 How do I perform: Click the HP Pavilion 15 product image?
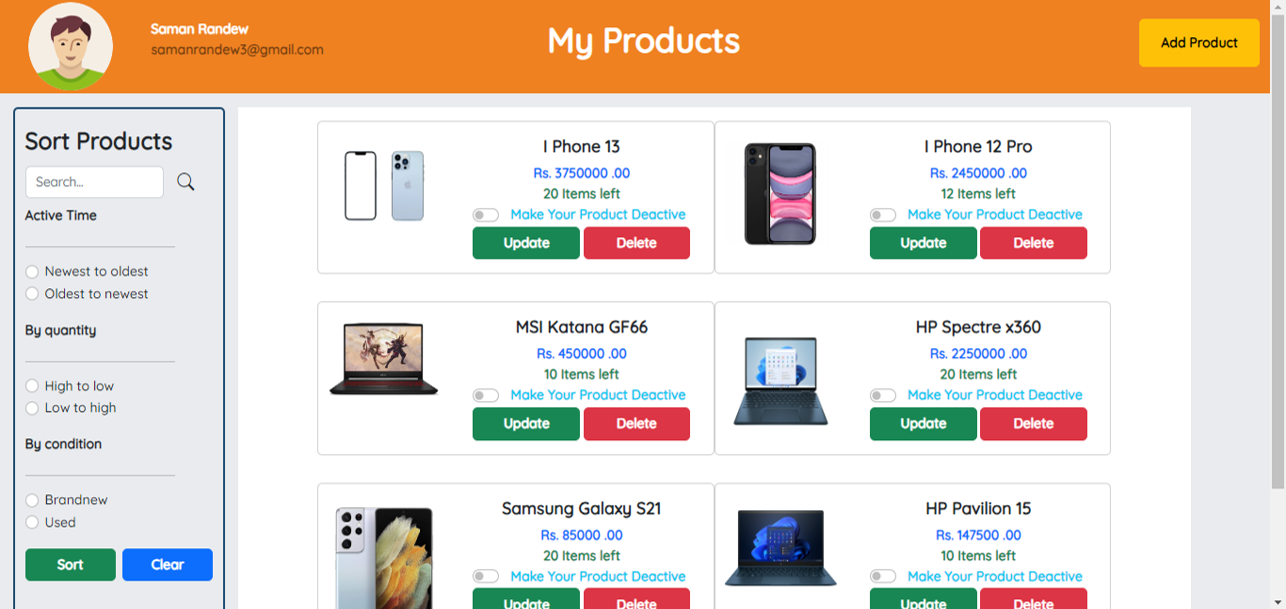tap(780, 548)
